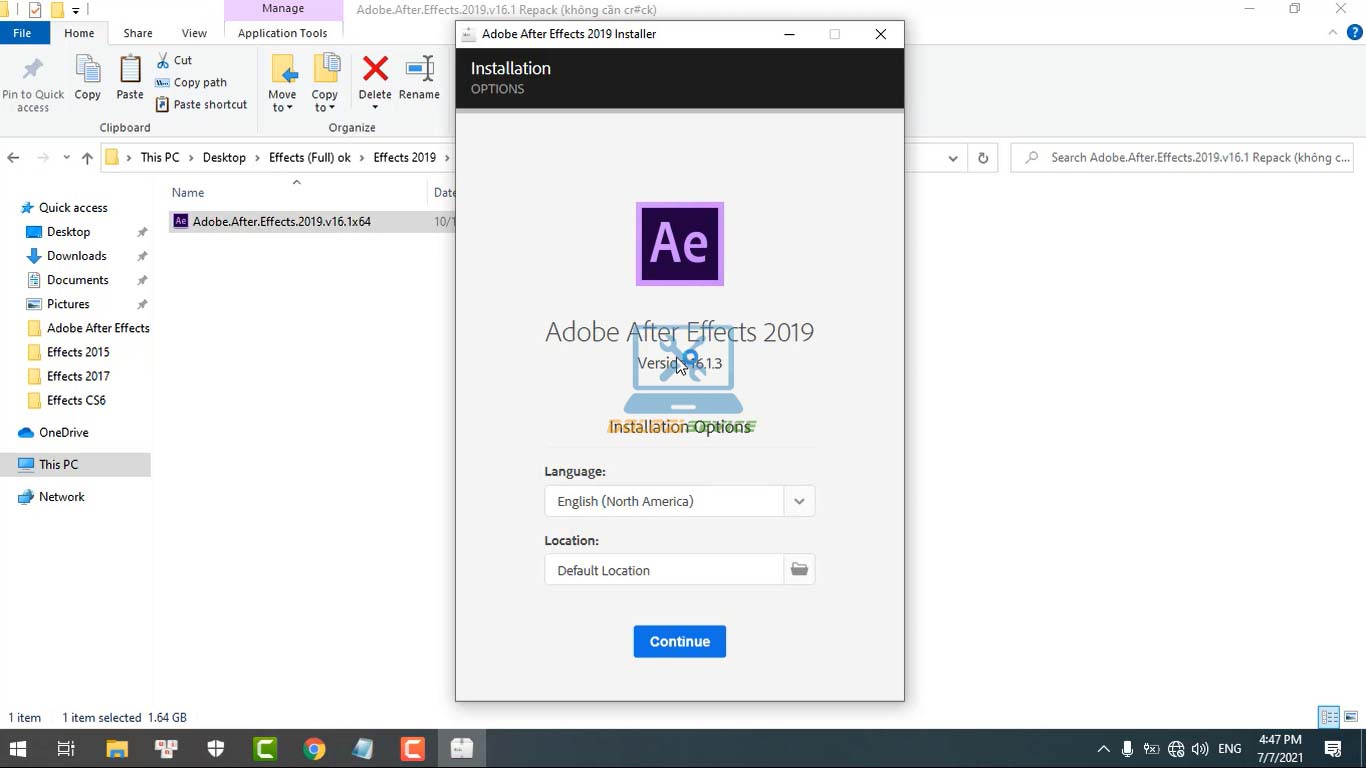The width and height of the screenshot is (1366, 768).
Task: Open the address bar history dropdown
Action: pyautogui.click(x=953, y=158)
